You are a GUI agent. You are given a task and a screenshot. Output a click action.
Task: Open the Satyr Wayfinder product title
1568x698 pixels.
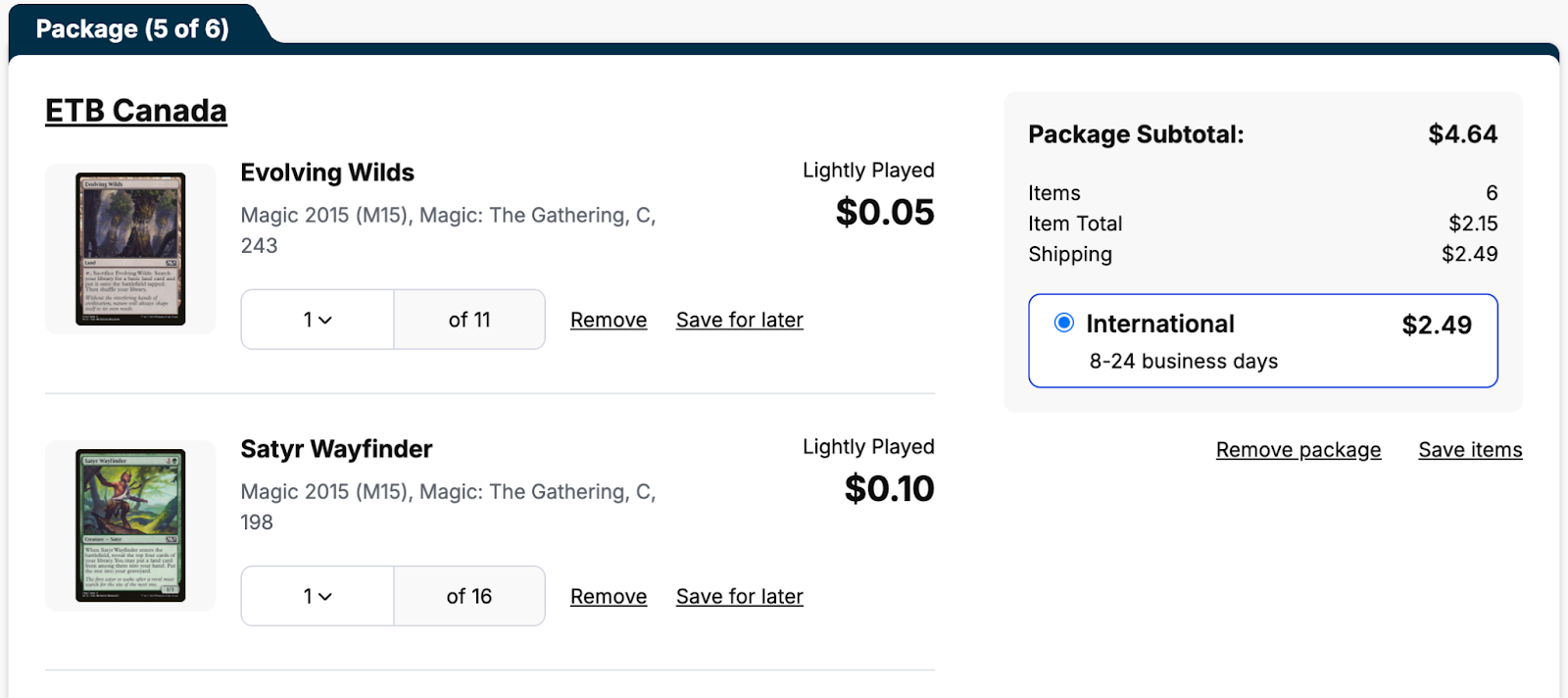click(x=336, y=449)
